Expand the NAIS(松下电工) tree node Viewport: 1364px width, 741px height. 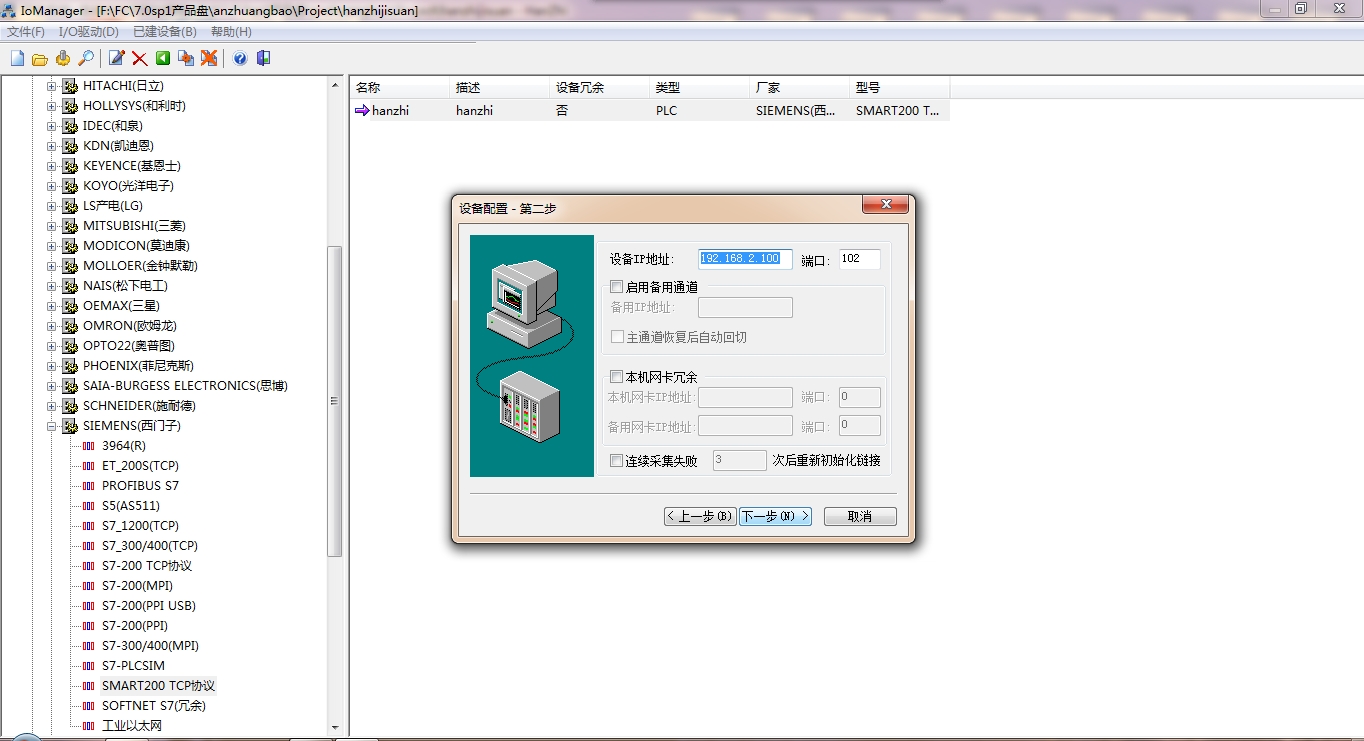52,286
